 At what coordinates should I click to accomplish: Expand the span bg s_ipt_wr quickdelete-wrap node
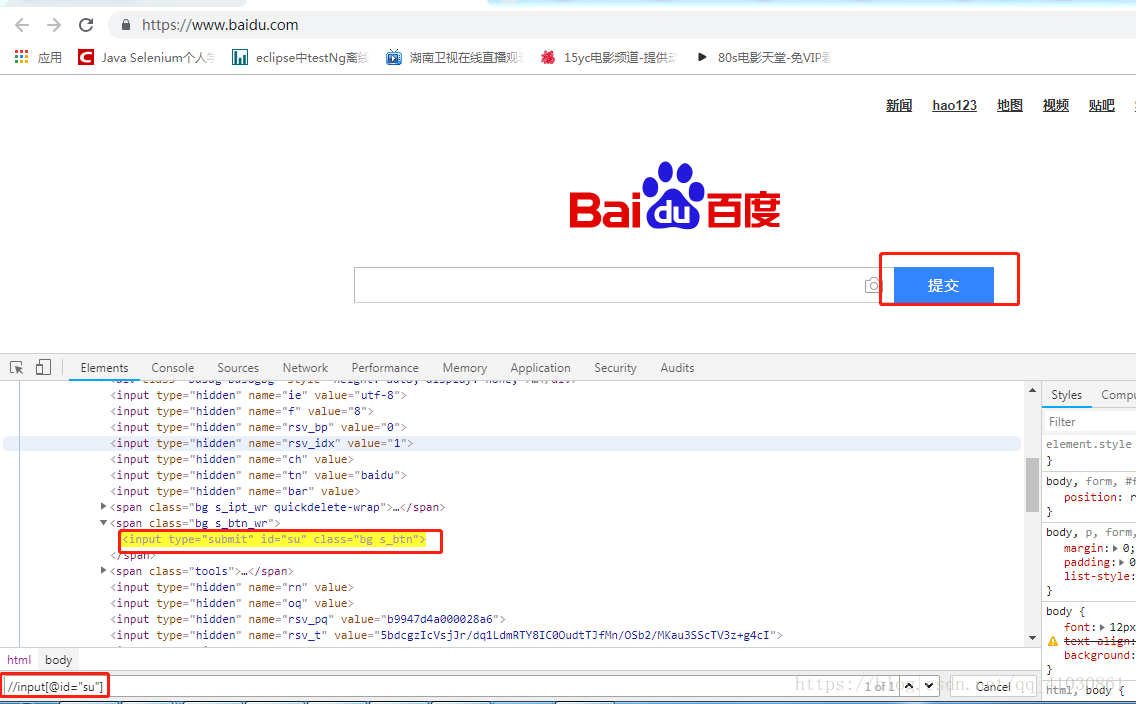point(104,506)
